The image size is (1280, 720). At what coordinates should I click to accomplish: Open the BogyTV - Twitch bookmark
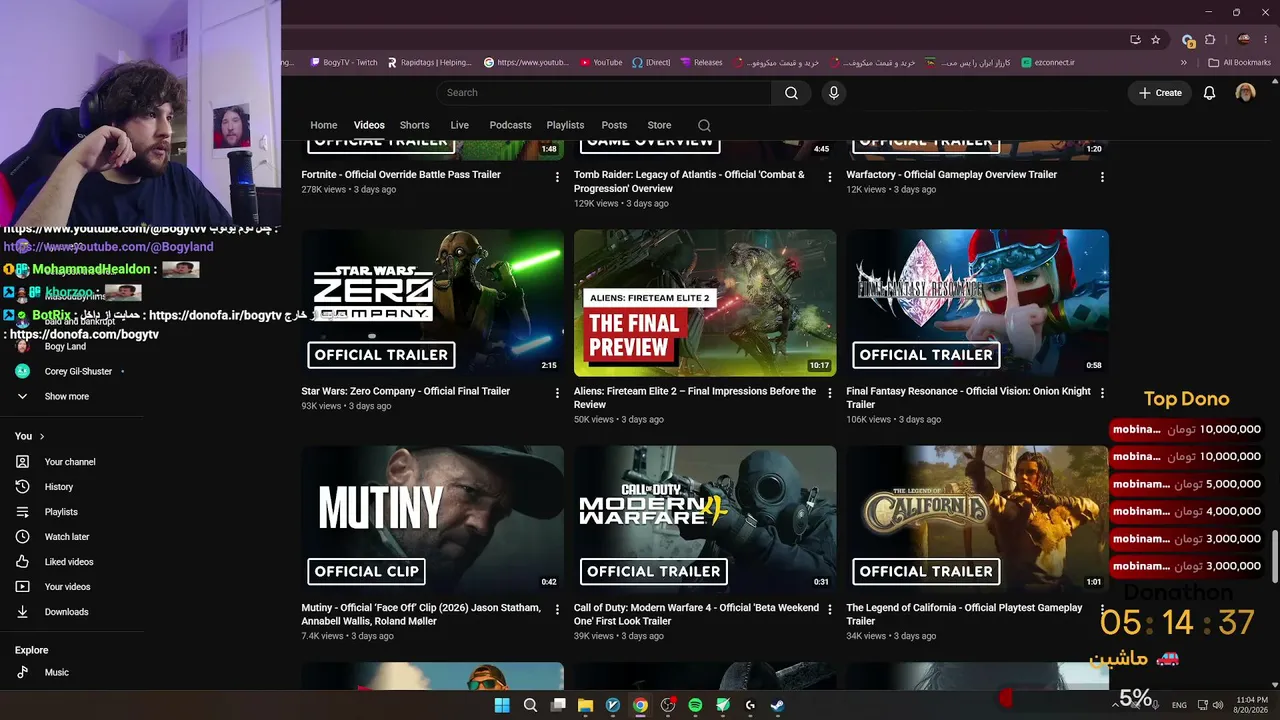344,62
